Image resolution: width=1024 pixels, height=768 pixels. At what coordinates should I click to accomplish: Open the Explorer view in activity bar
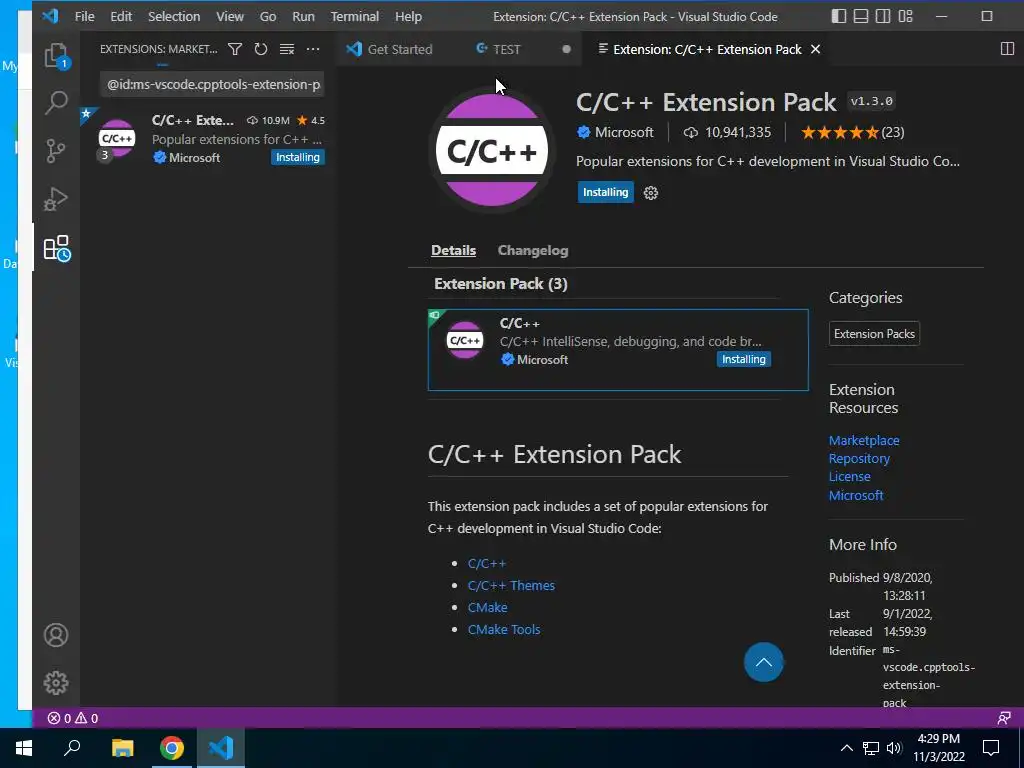click(56, 56)
